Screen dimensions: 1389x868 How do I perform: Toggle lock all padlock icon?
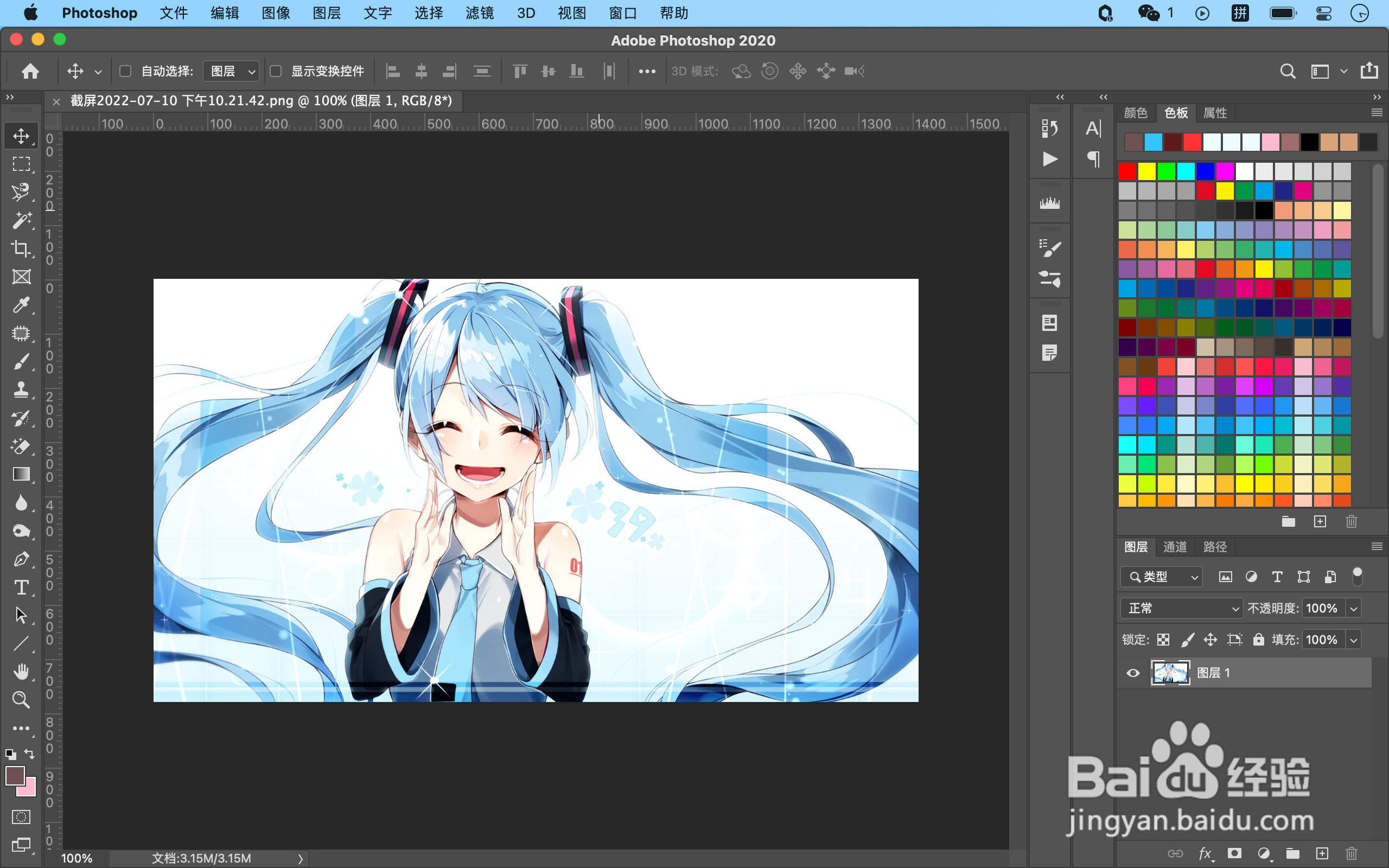click(x=1258, y=640)
